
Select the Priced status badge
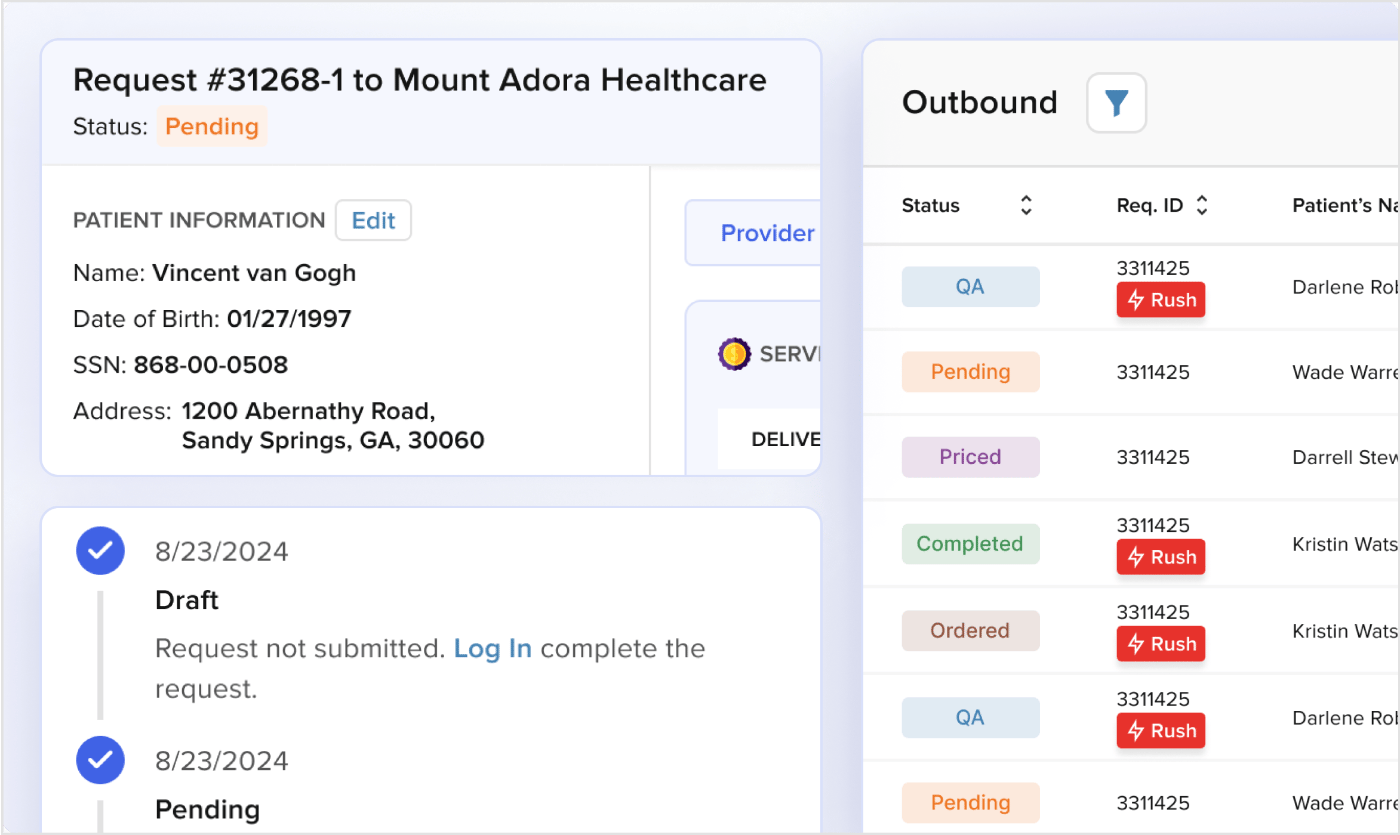point(970,457)
